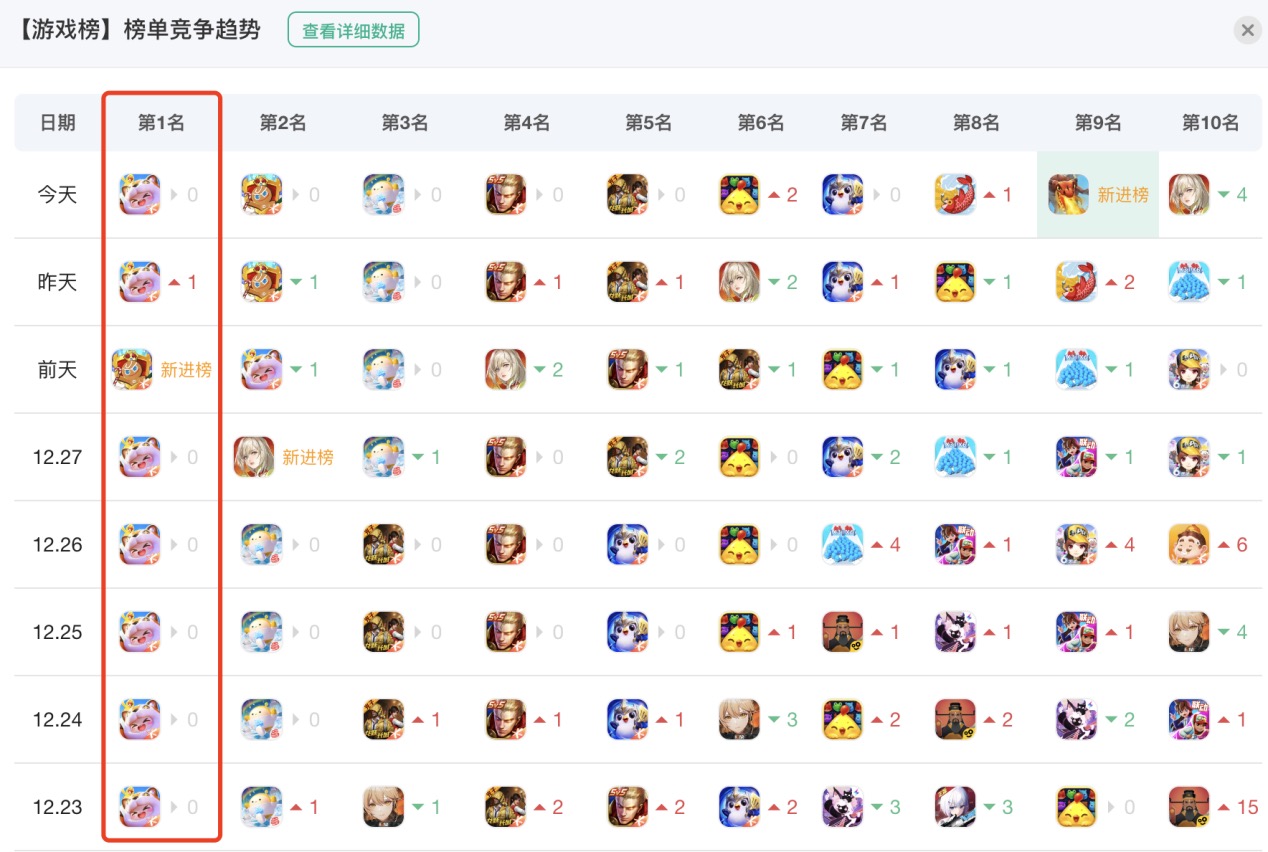
Task: Open today's 第9名 新进榜 dragon game icon
Action: click(1068, 194)
